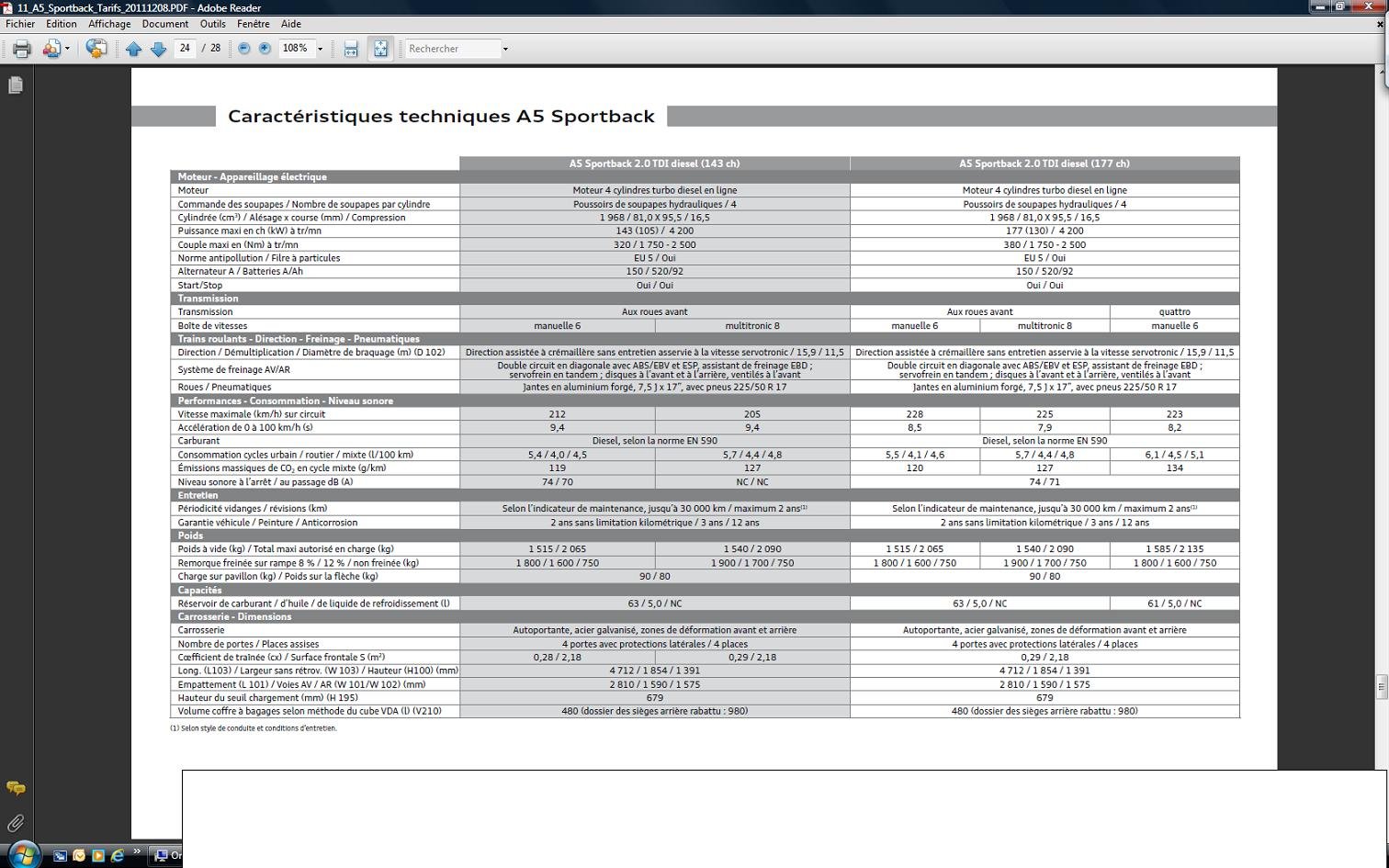Open the Attachments paperclip panel
1389x868 pixels.
click(x=16, y=823)
